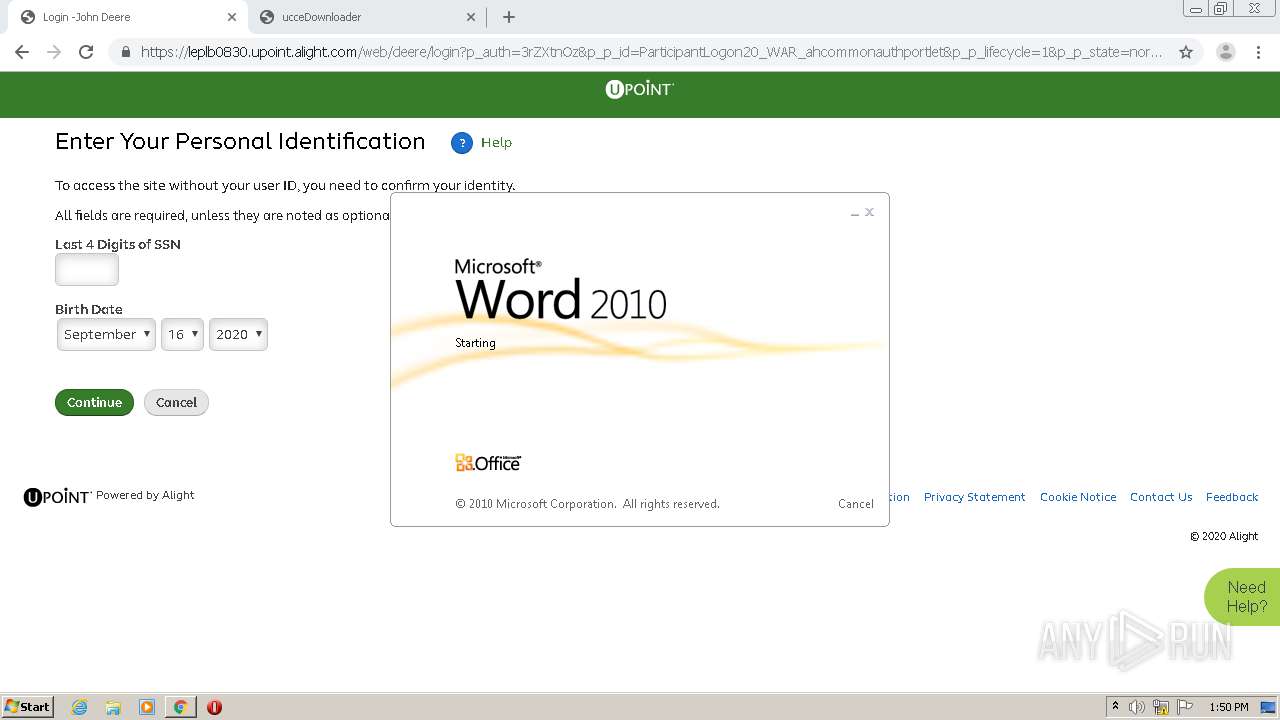
Task: Click the Cancel button on the login form
Action: [x=176, y=402]
